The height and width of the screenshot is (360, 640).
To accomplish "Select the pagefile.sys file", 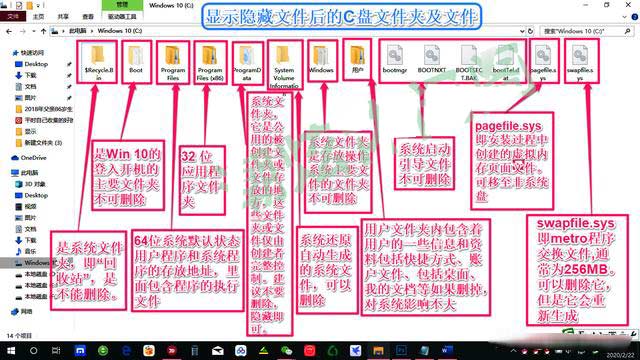I will pyautogui.click(x=543, y=62).
